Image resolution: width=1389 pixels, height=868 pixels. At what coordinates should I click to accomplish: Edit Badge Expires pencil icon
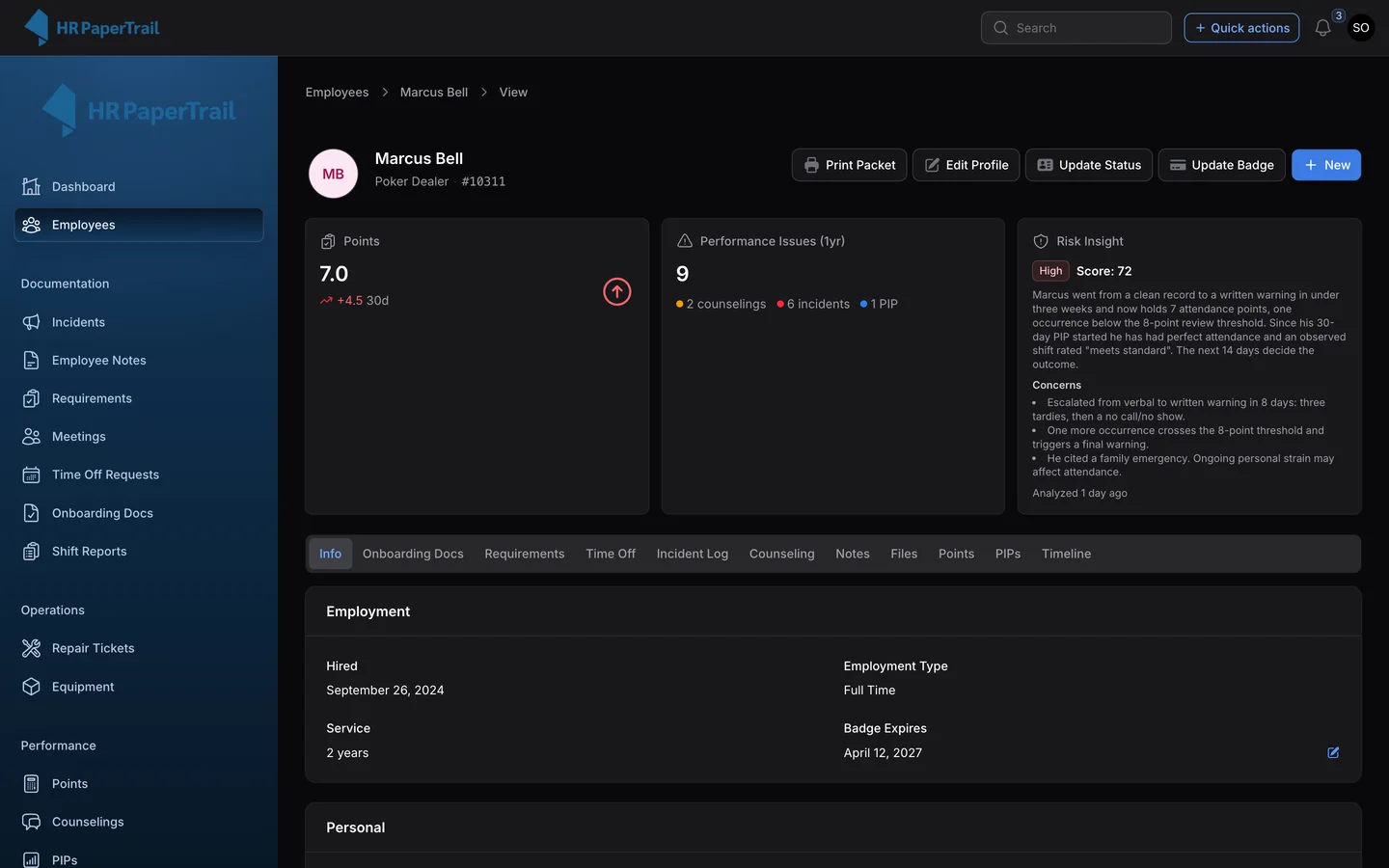pos(1333,752)
